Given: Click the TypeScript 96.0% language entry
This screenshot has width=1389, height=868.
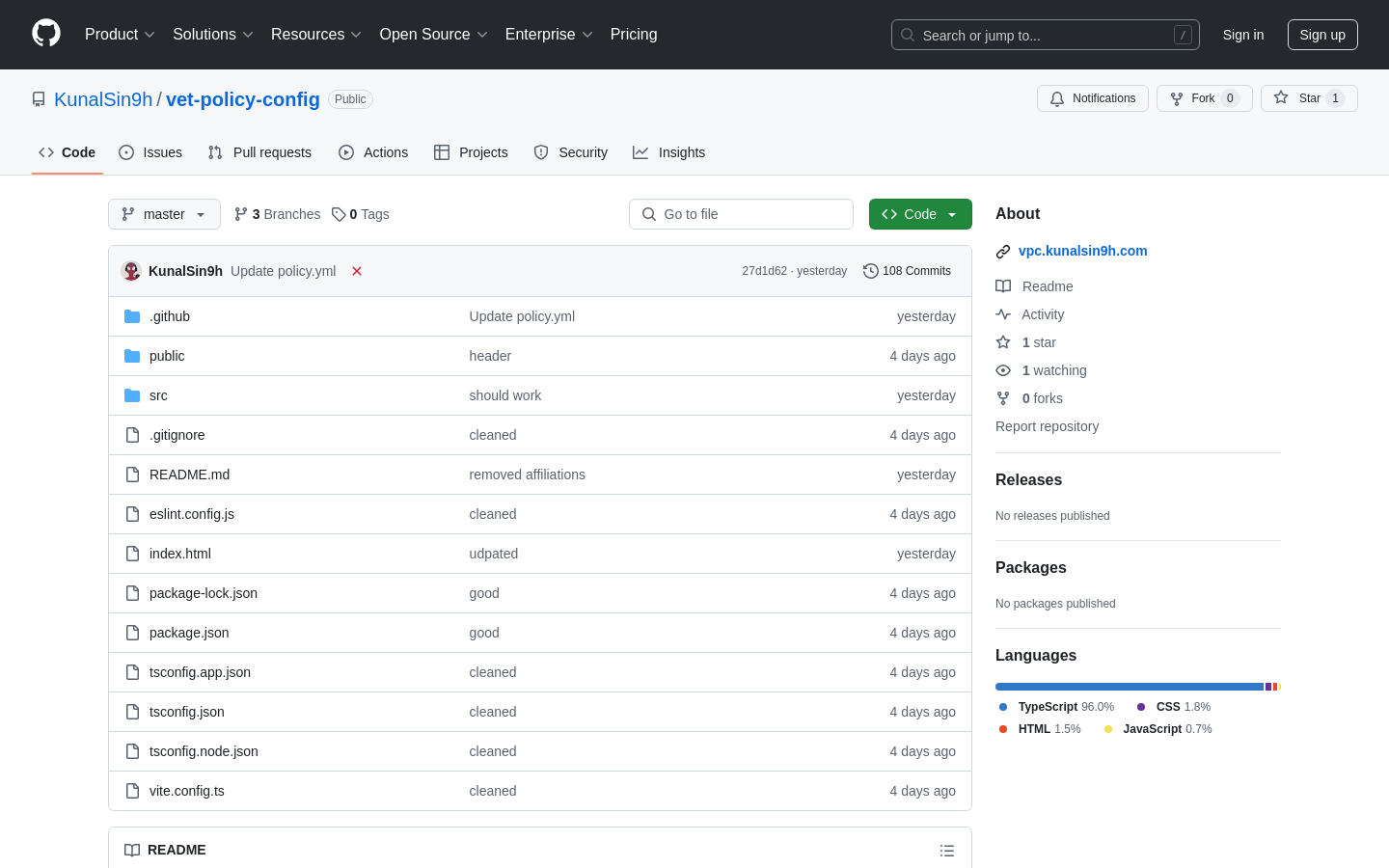Looking at the screenshot, I should click(1056, 707).
